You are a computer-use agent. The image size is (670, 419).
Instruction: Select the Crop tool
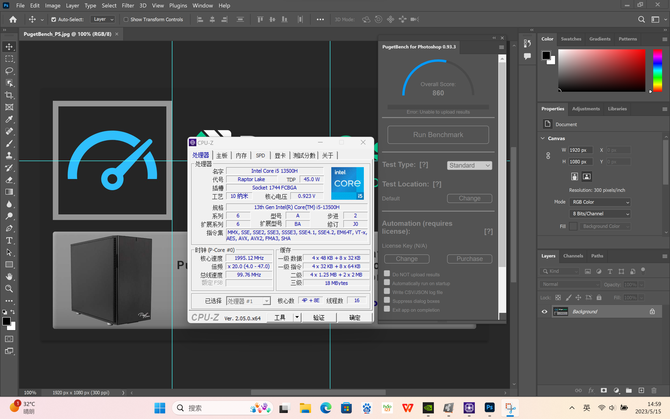[x=9, y=95]
